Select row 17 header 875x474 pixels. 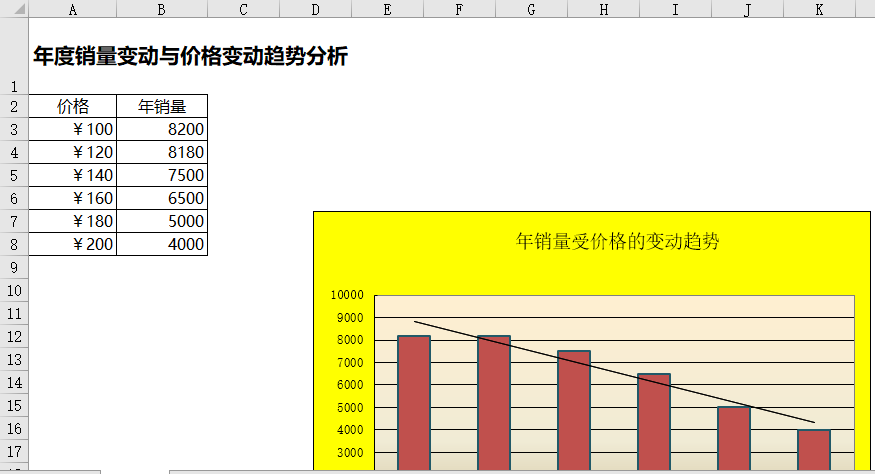click(14, 451)
